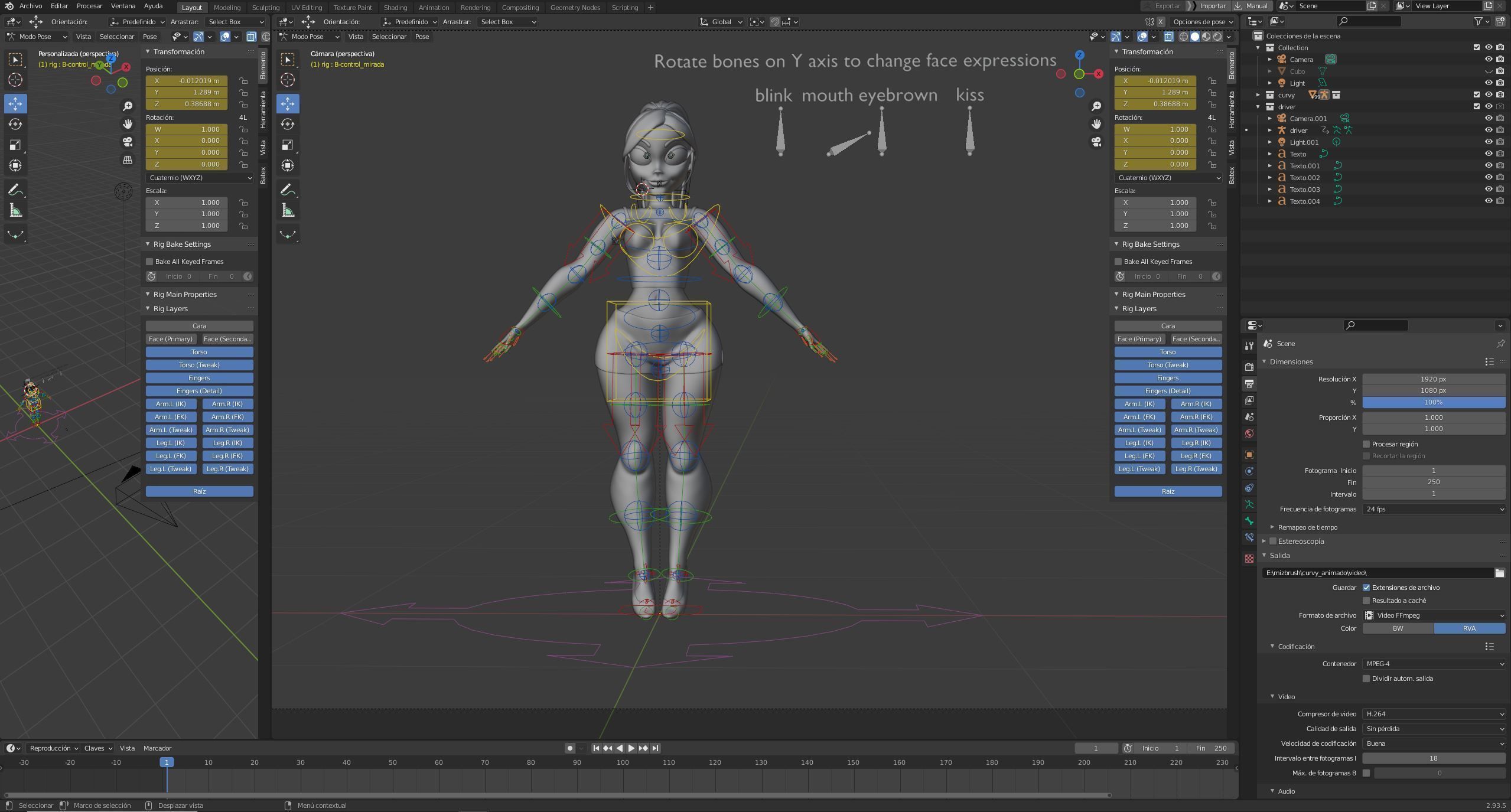
Task: Open the Global transform orientation dropdown
Action: [721, 22]
